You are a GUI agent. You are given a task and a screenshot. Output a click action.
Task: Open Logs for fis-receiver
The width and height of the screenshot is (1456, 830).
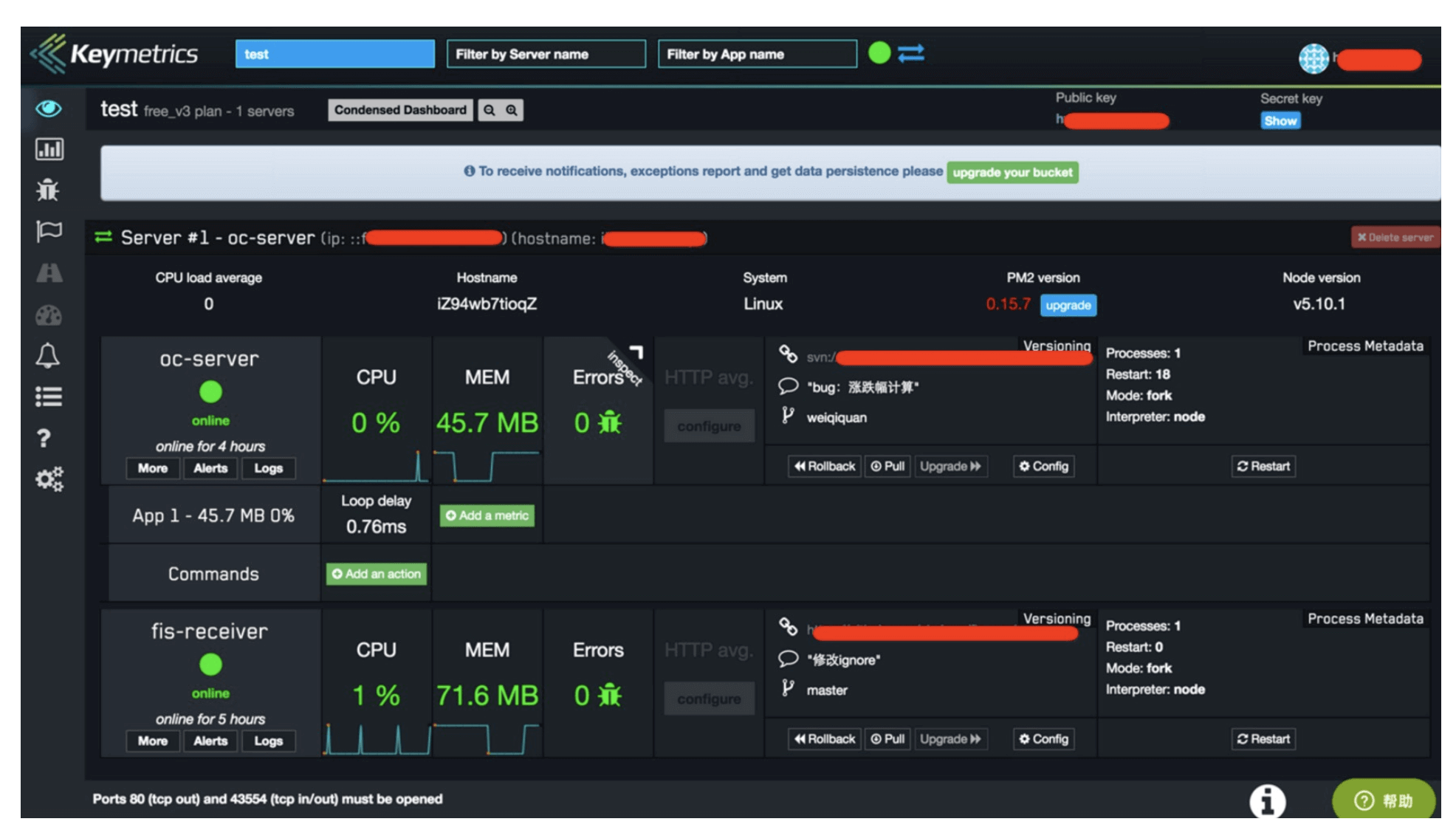[x=269, y=741]
